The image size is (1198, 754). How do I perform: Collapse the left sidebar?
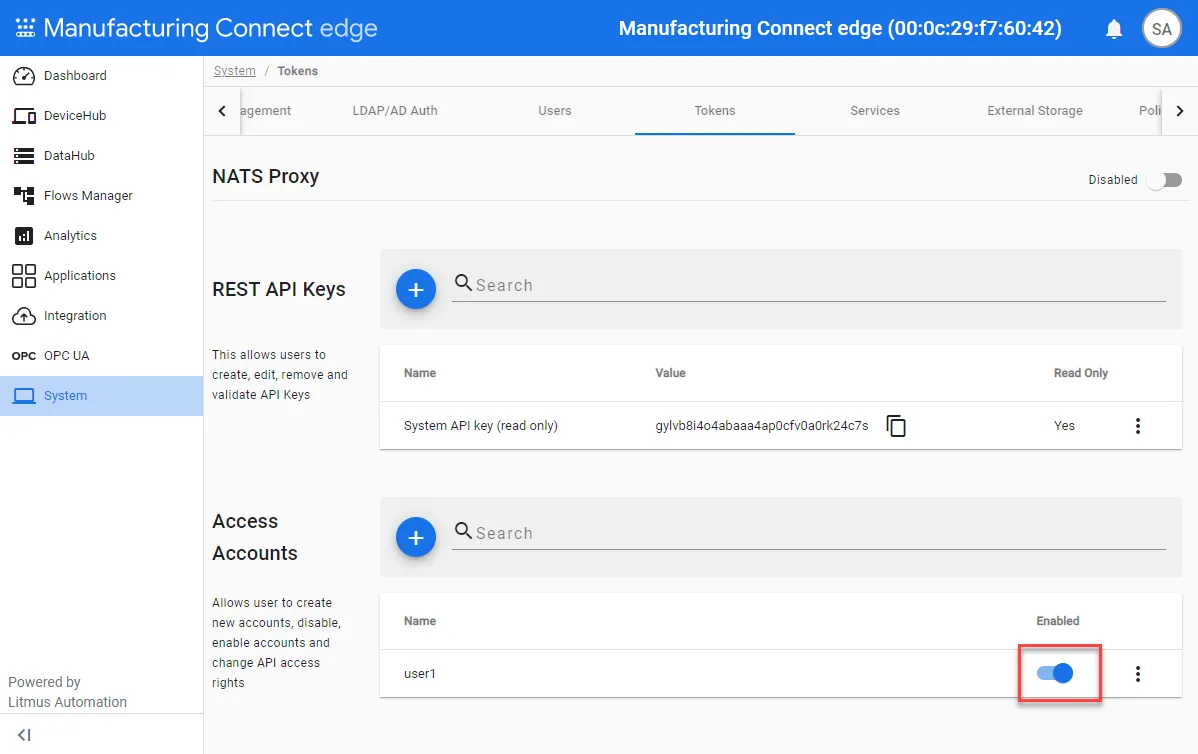click(24, 735)
